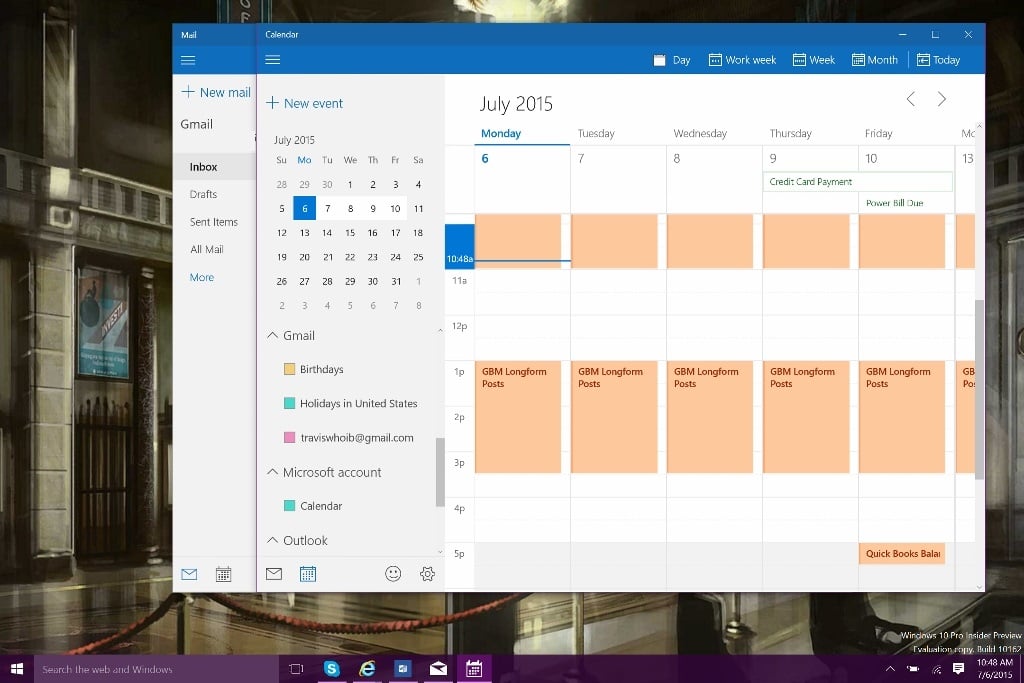Send feedback via smiley icon
The height and width of the screenshot is (683, 1024).
coord(393,573)
